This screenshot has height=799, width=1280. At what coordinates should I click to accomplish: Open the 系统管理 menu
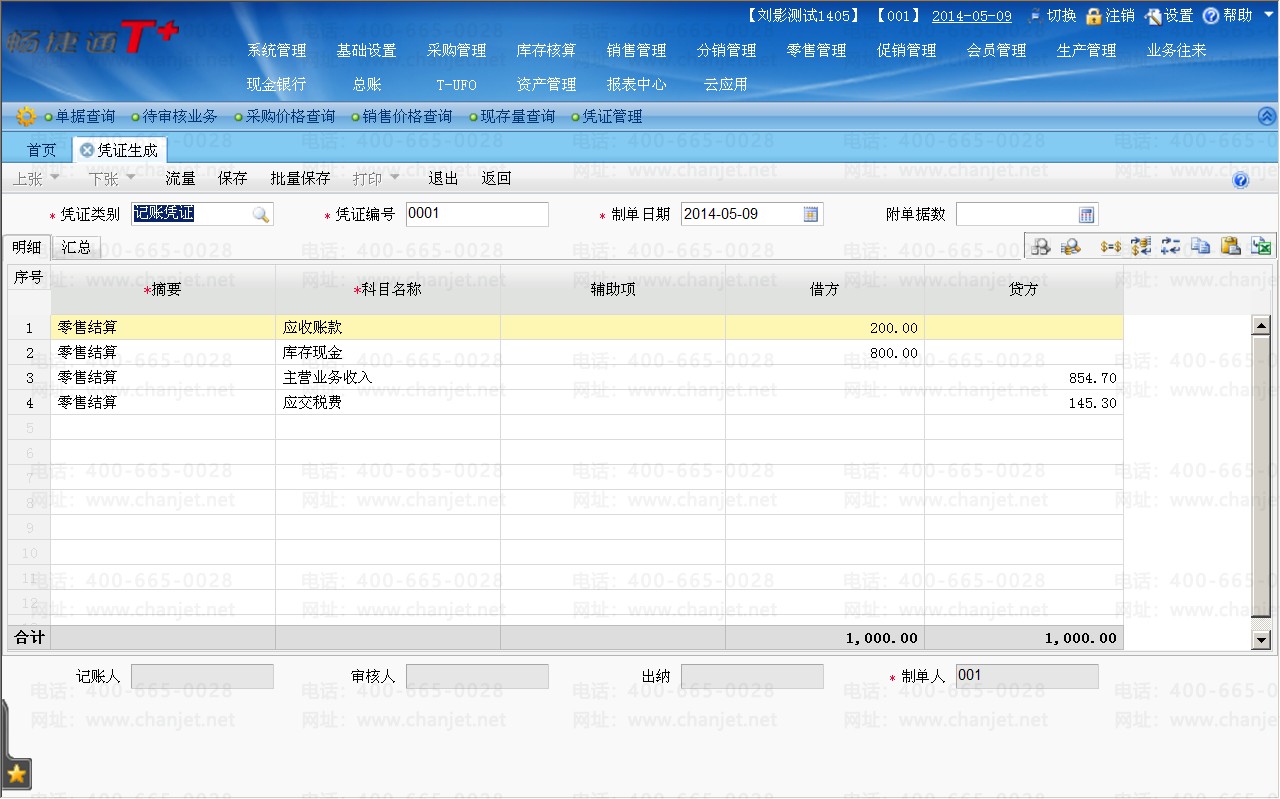(x=277, y=50)
